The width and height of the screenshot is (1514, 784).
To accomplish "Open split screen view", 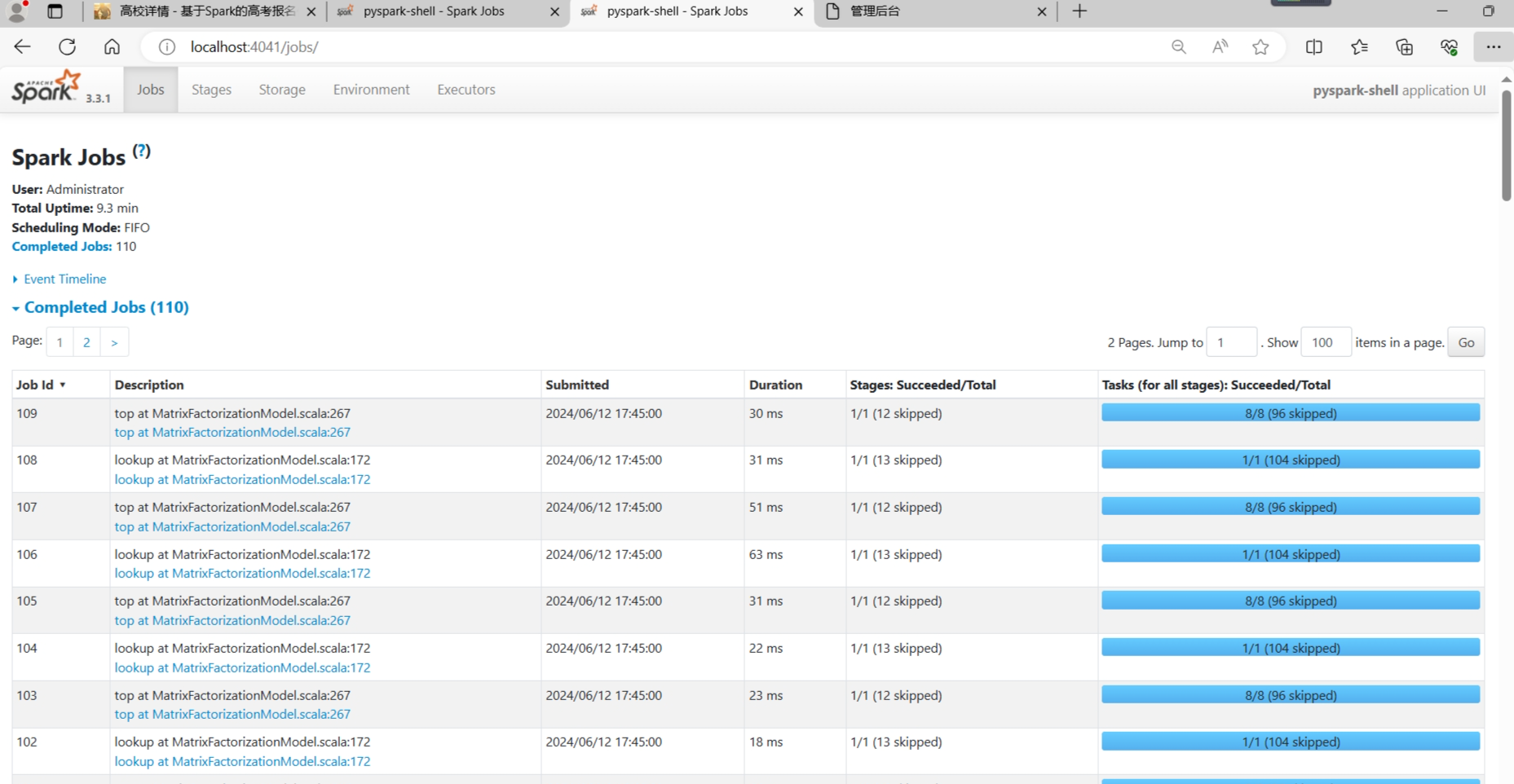I will tap(1313, 46).
